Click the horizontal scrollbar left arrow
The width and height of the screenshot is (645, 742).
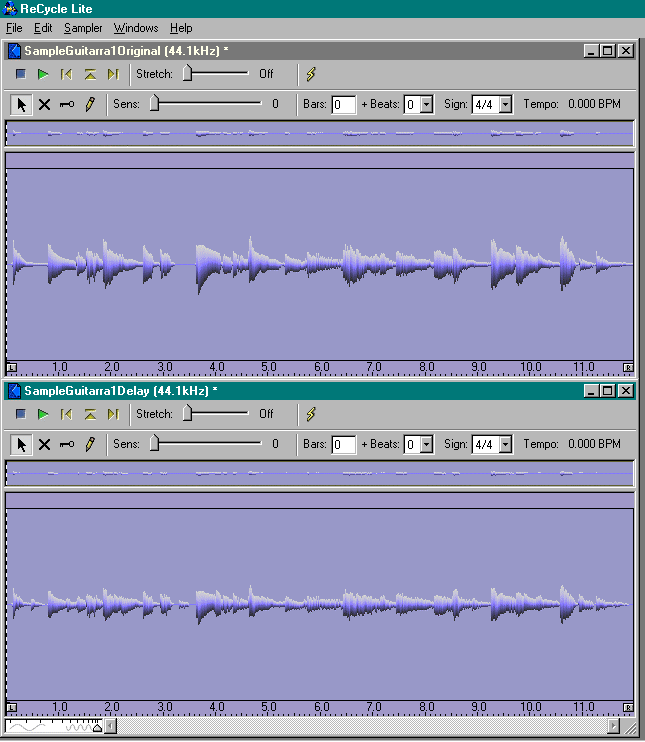pyautogui.click(x=110, y=726)
